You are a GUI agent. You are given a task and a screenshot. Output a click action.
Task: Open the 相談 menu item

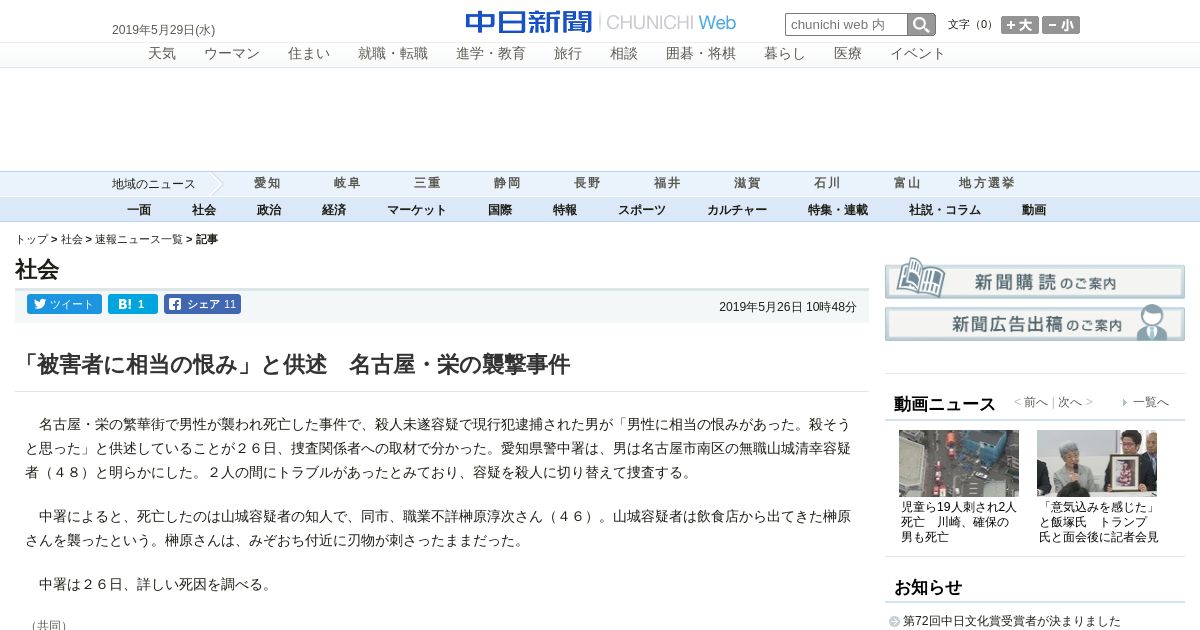[624, 54]
